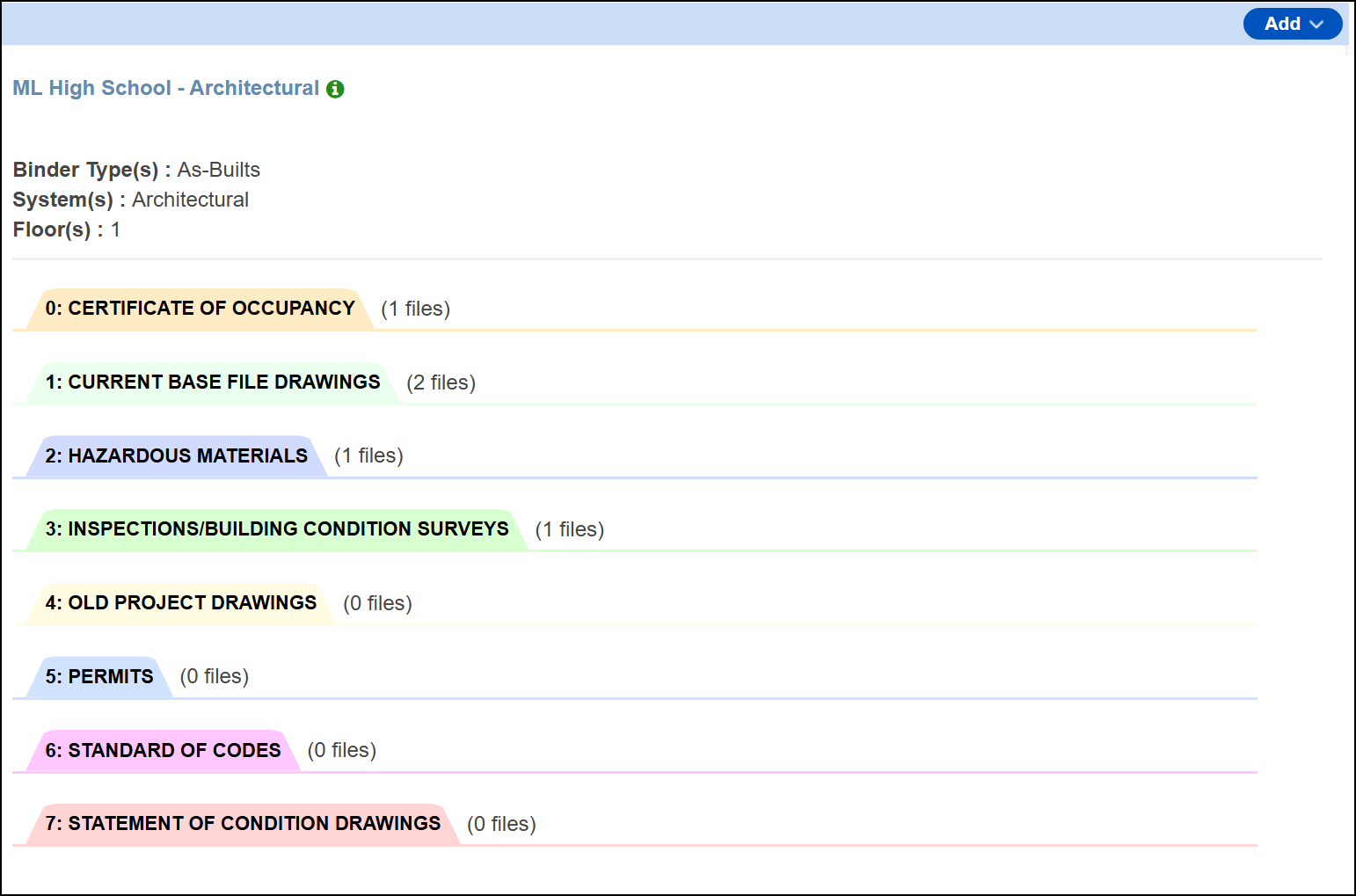Click (1 files) next to Hazardous Materials
1356x896 pixels.
tap(368, 456)
